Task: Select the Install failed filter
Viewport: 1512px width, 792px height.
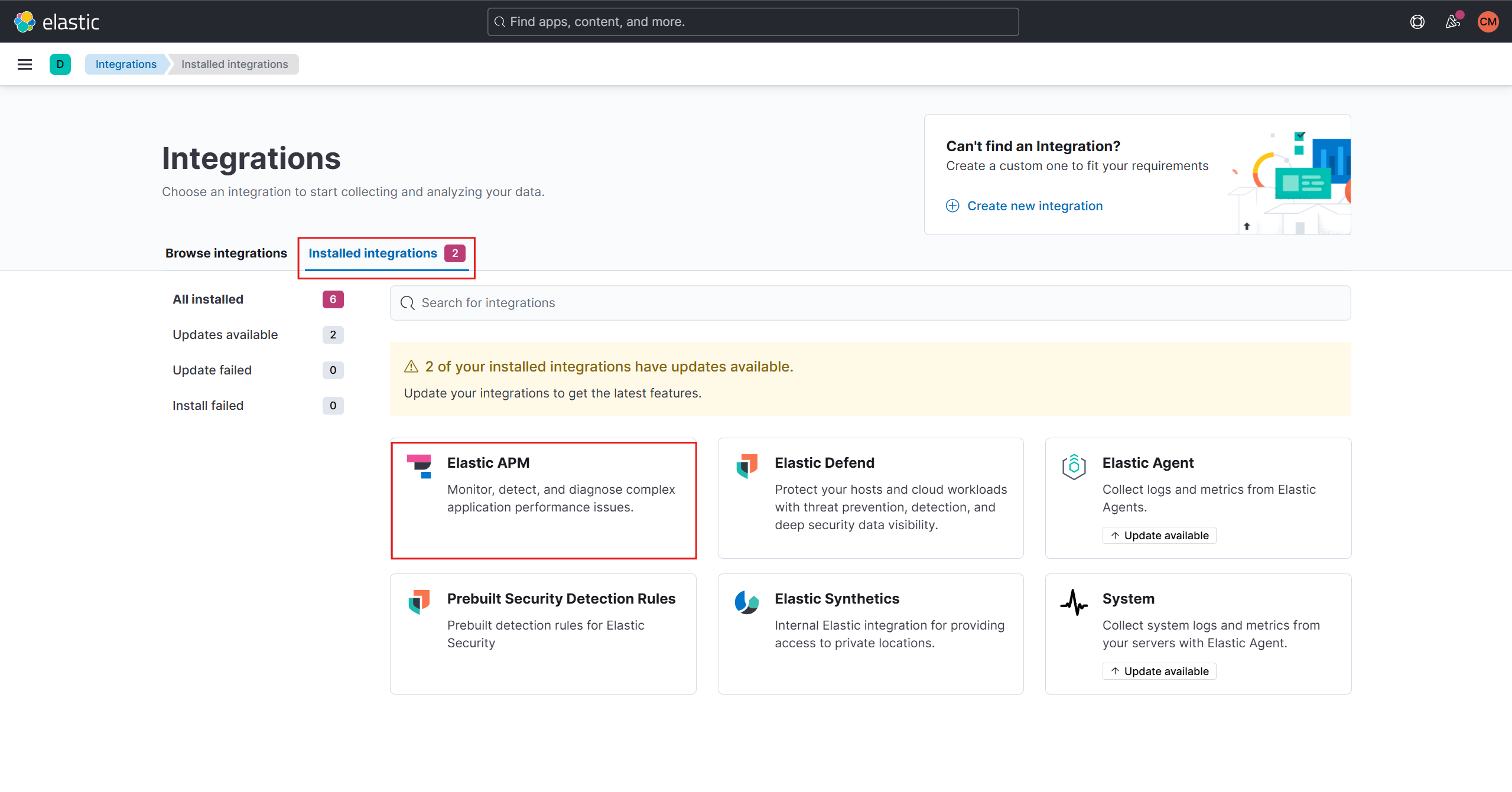Action: (207, 405)
